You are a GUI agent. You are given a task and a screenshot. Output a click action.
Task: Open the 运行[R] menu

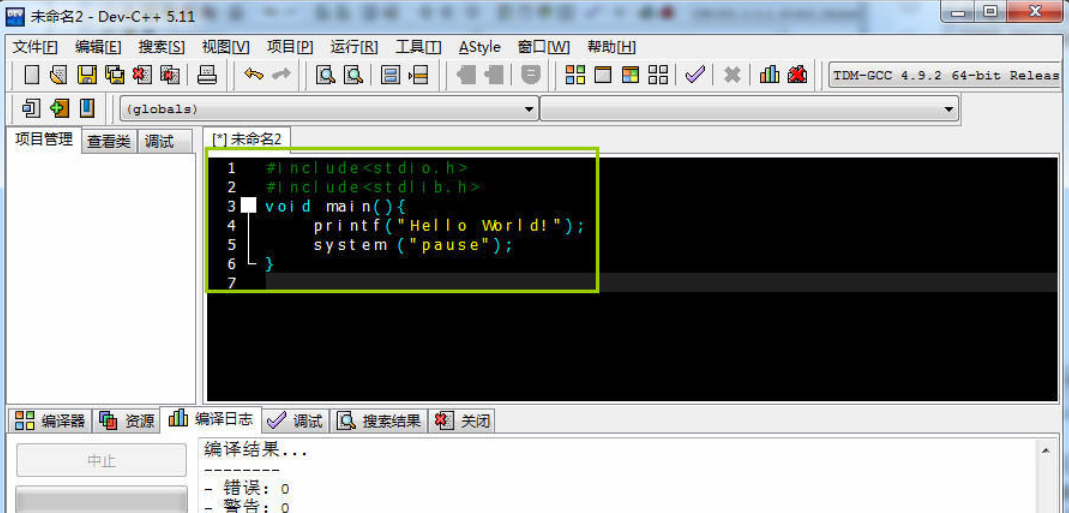click(x=354, y=47)
